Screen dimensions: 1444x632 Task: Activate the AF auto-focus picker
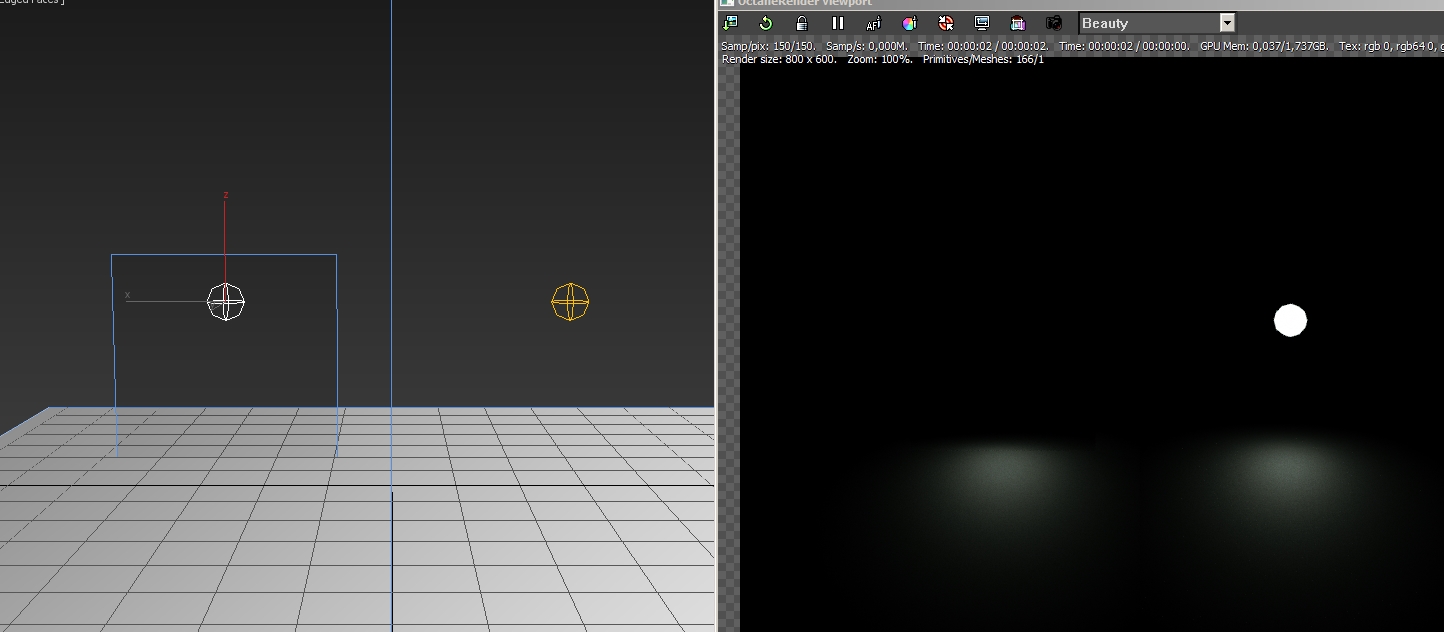tap(874, 23)
